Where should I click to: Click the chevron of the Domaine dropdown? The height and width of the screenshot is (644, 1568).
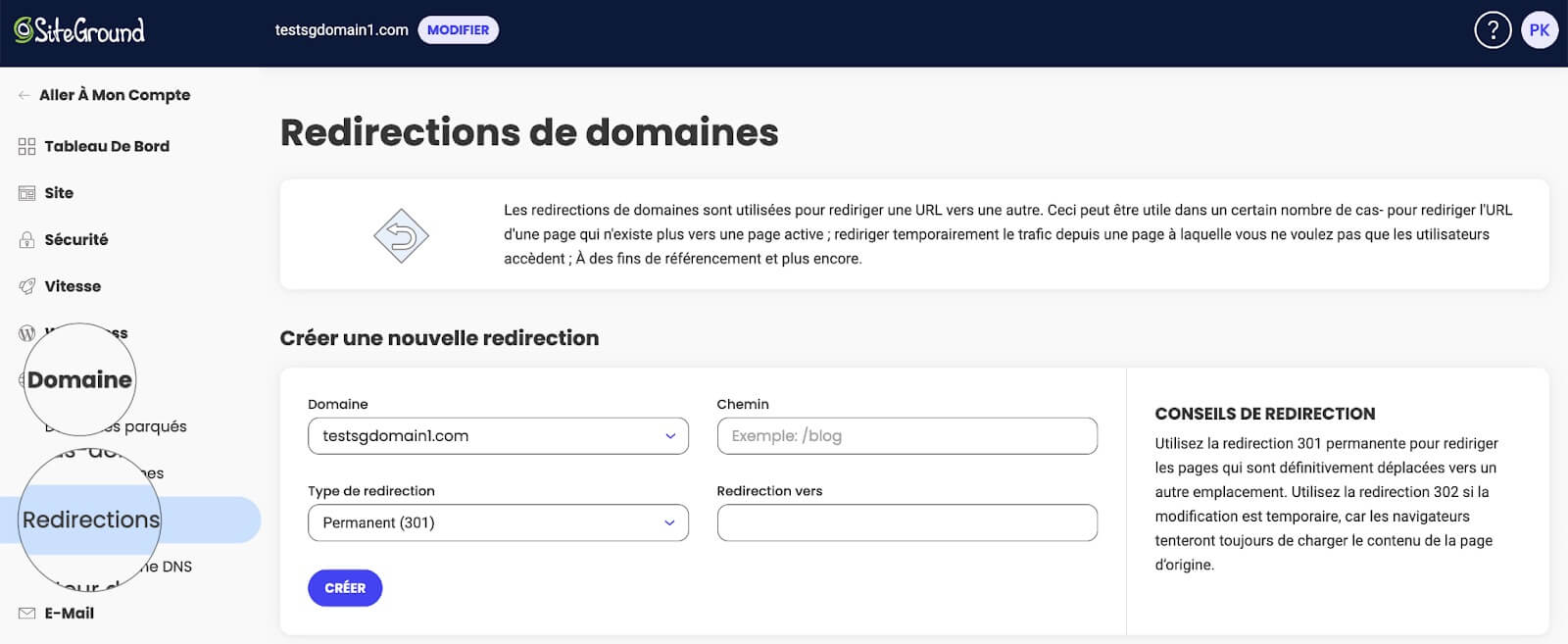point(670,436)
